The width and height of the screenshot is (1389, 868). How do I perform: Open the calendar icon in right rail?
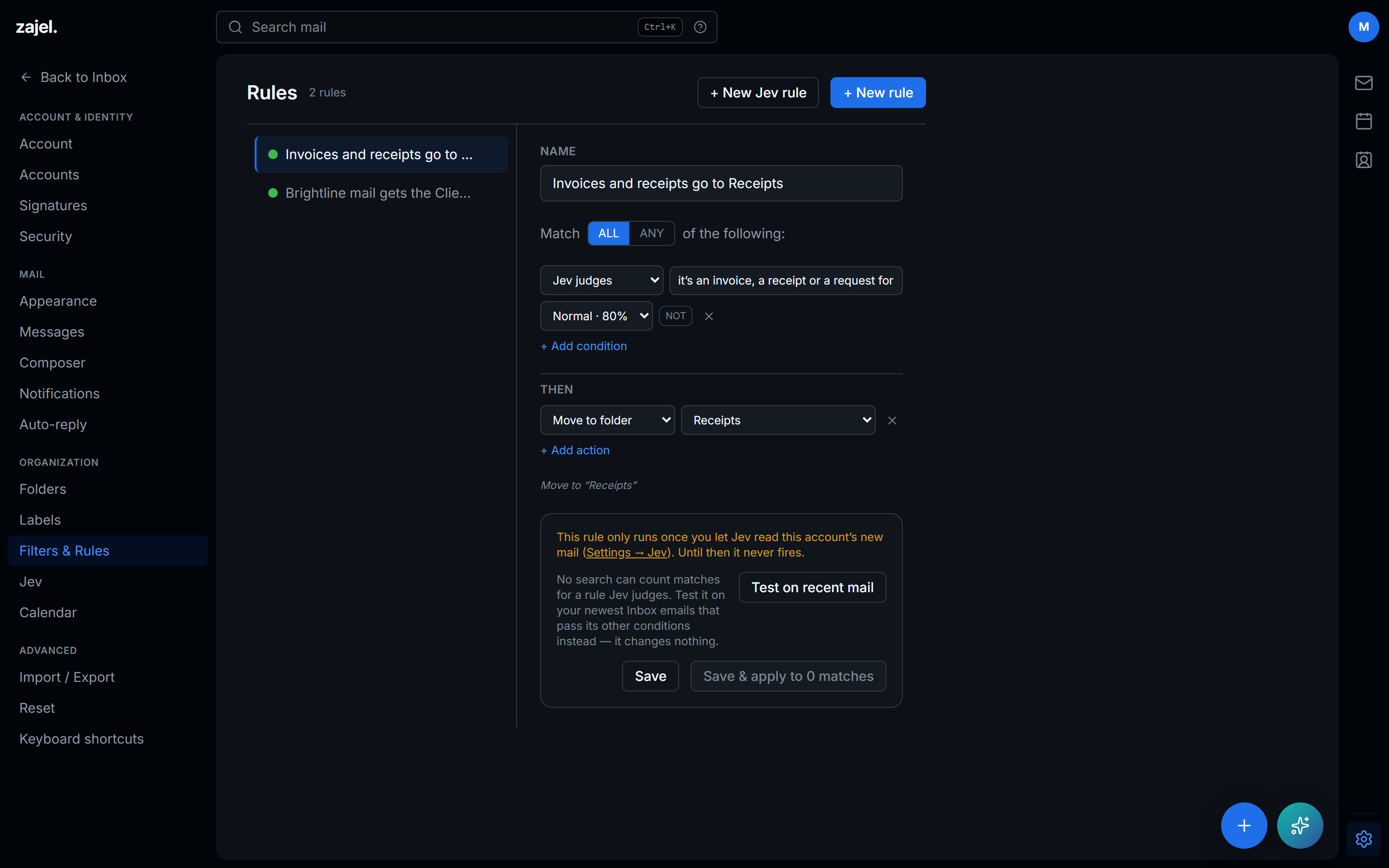1363,121
